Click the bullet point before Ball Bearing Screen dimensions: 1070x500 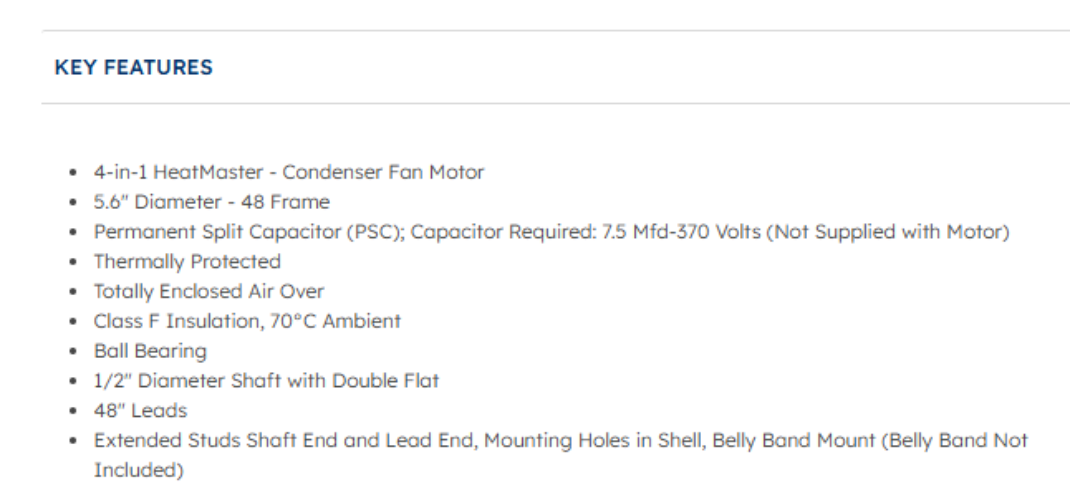pyautogui.click(x=74, y=352)
